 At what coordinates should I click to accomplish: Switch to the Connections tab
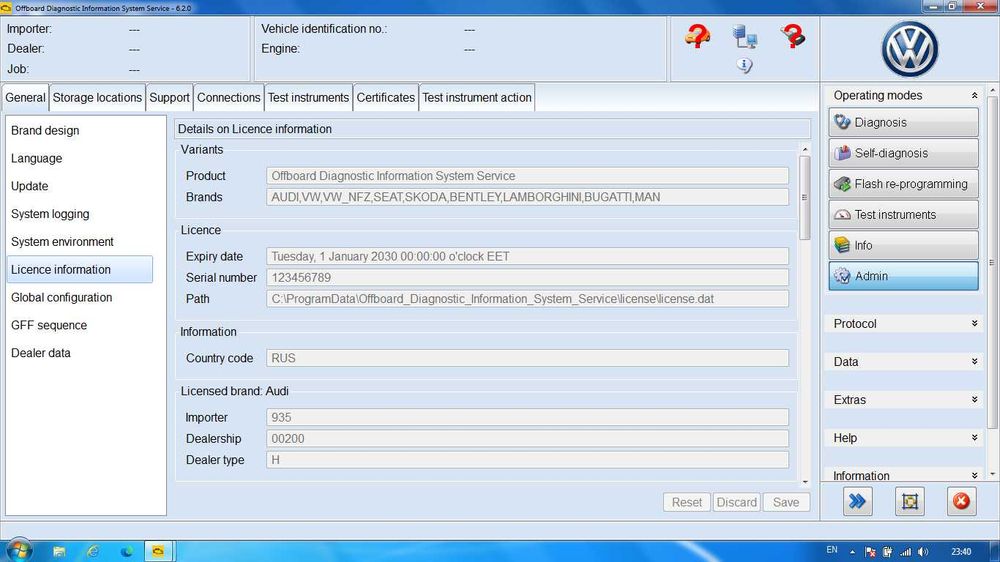(228, 98)
